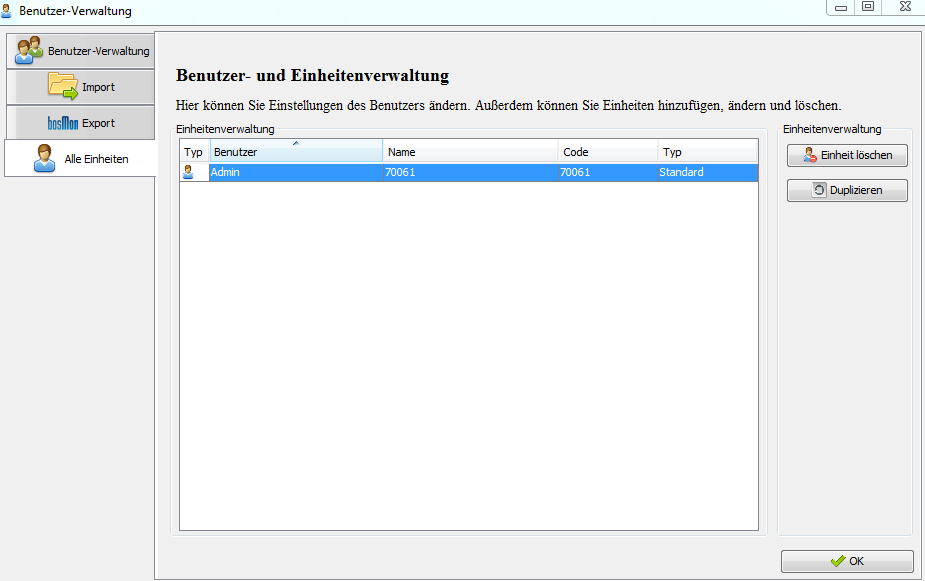Click the user icon in the Admin row

[189, 172]
